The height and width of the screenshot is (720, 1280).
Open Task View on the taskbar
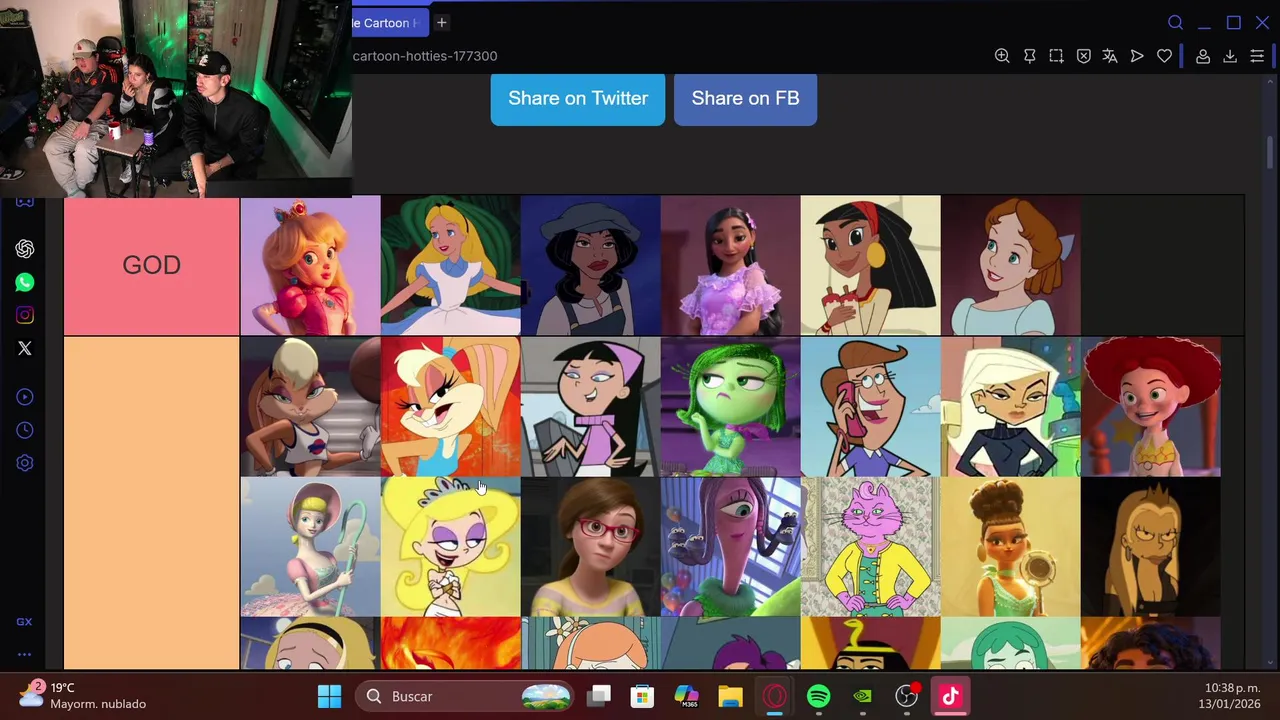click(599, 696)
